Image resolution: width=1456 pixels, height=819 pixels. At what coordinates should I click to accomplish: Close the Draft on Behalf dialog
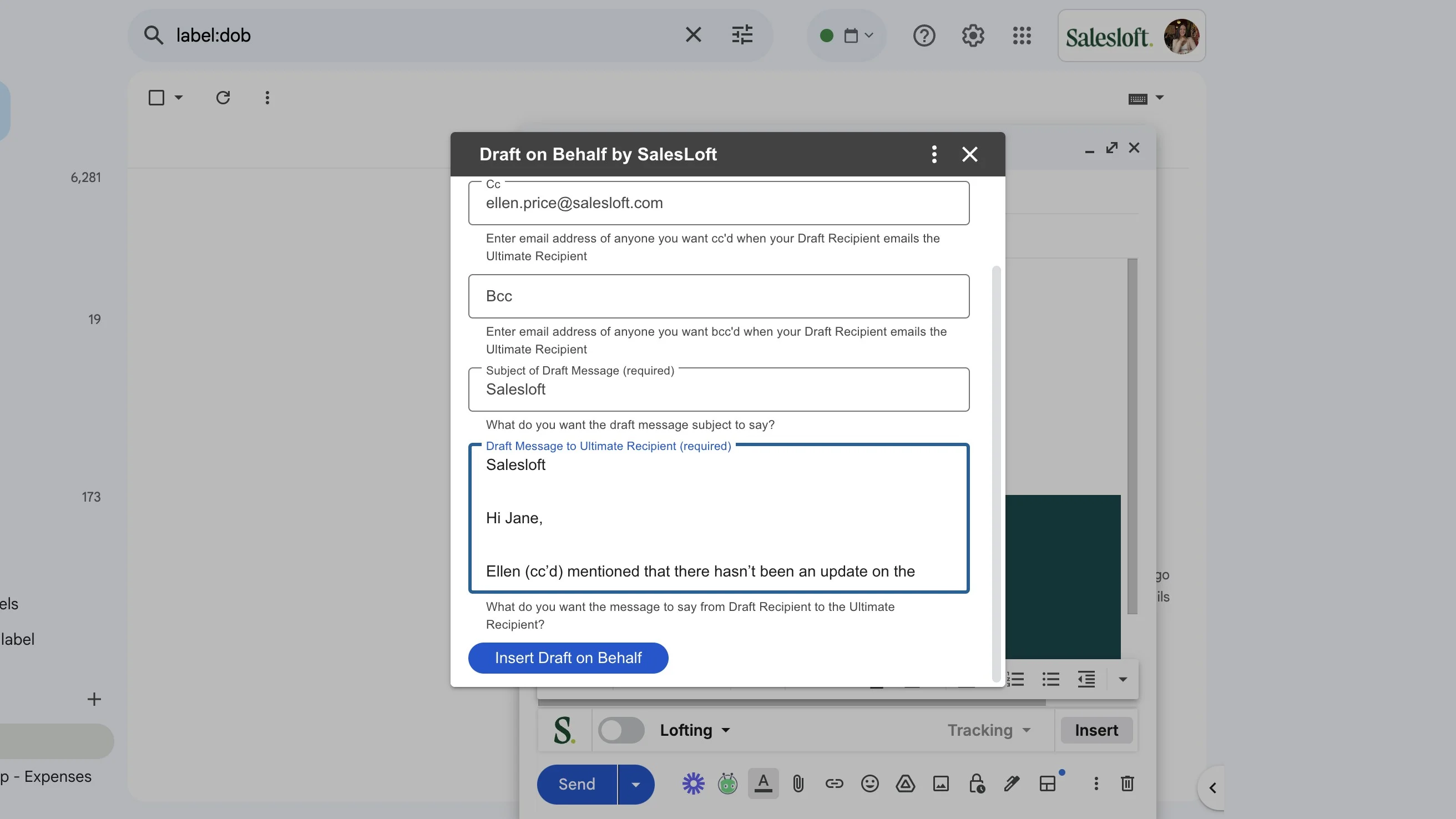click(x=970, y=154)
